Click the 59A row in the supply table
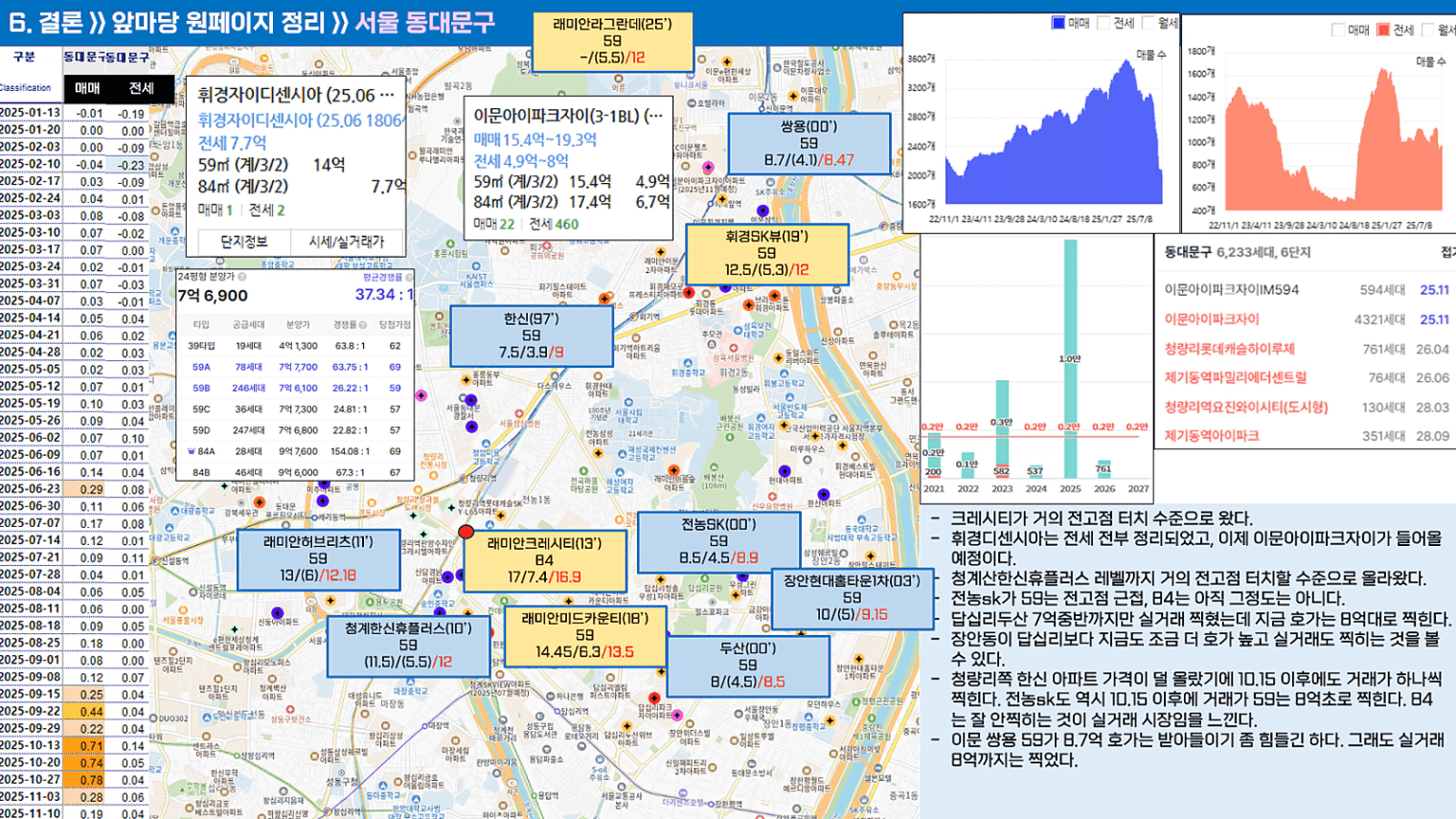Image resolution: width=1456 pixels, height=819 pixels. [x=296, y=367]
